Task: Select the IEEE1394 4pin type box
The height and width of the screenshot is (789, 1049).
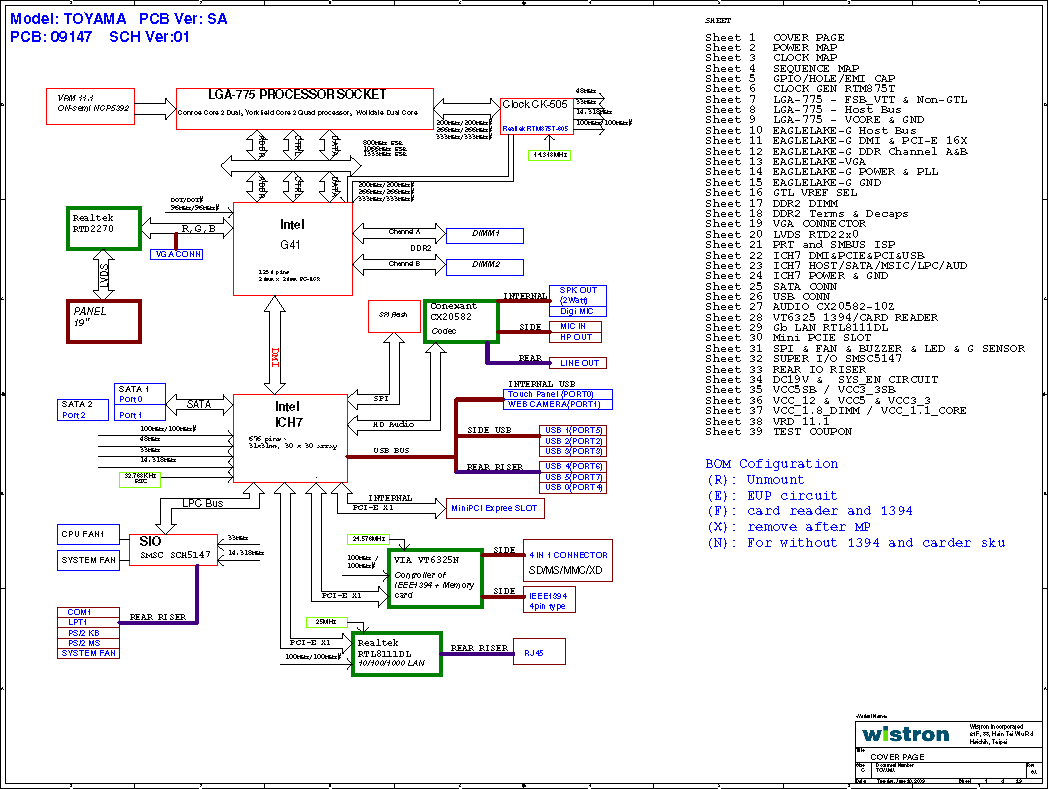Action: [x=549, y=600]
